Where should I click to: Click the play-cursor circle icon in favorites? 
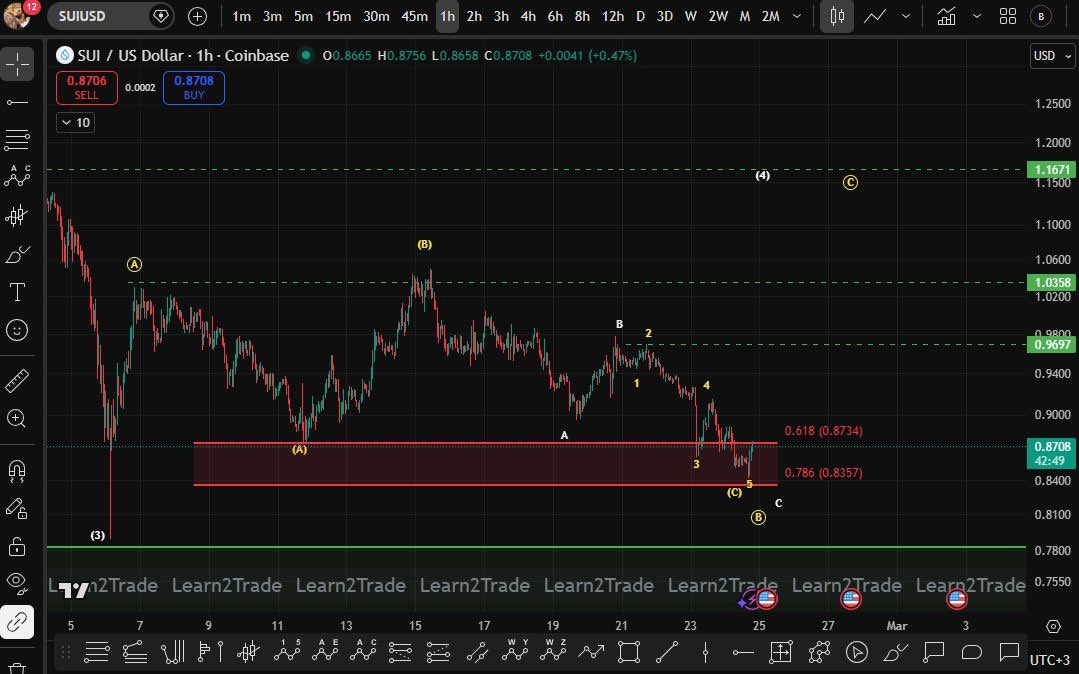[x=857, y=651]
